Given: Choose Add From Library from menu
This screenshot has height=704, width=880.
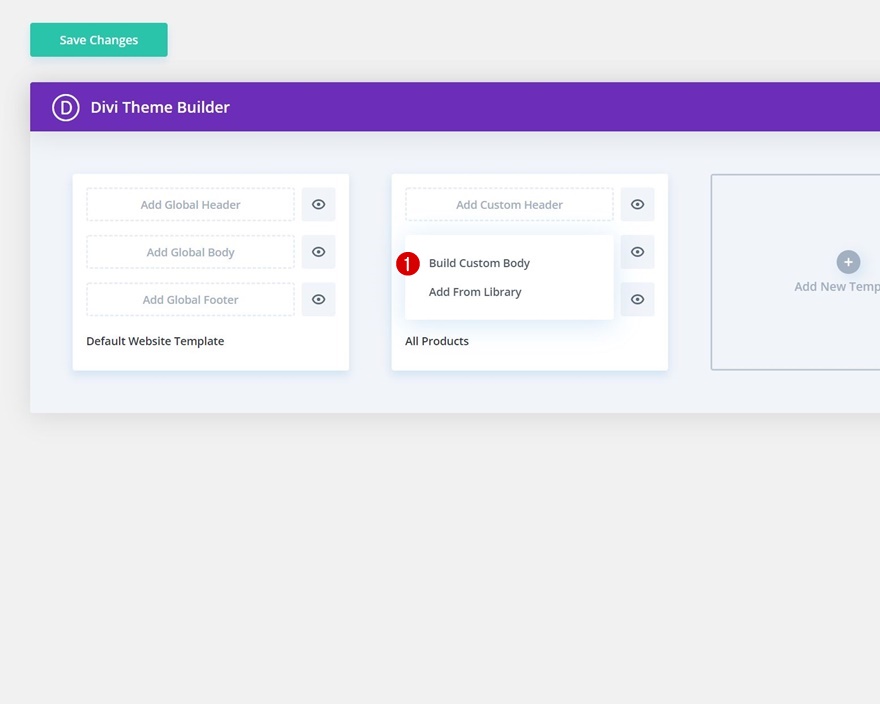Looking at the screenshot, I should click(x=475, y=292).
